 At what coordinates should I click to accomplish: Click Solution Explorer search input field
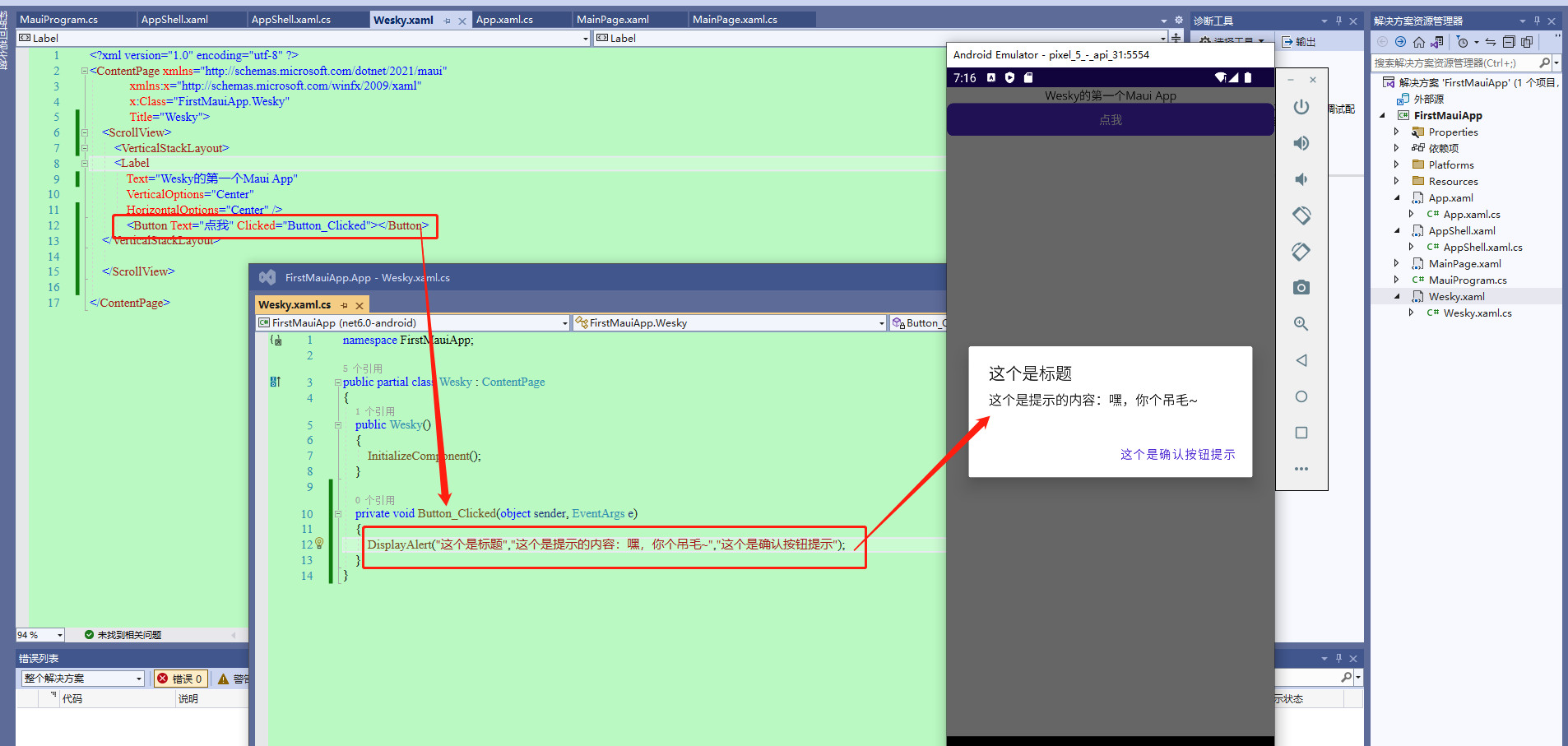point(1454,63)
